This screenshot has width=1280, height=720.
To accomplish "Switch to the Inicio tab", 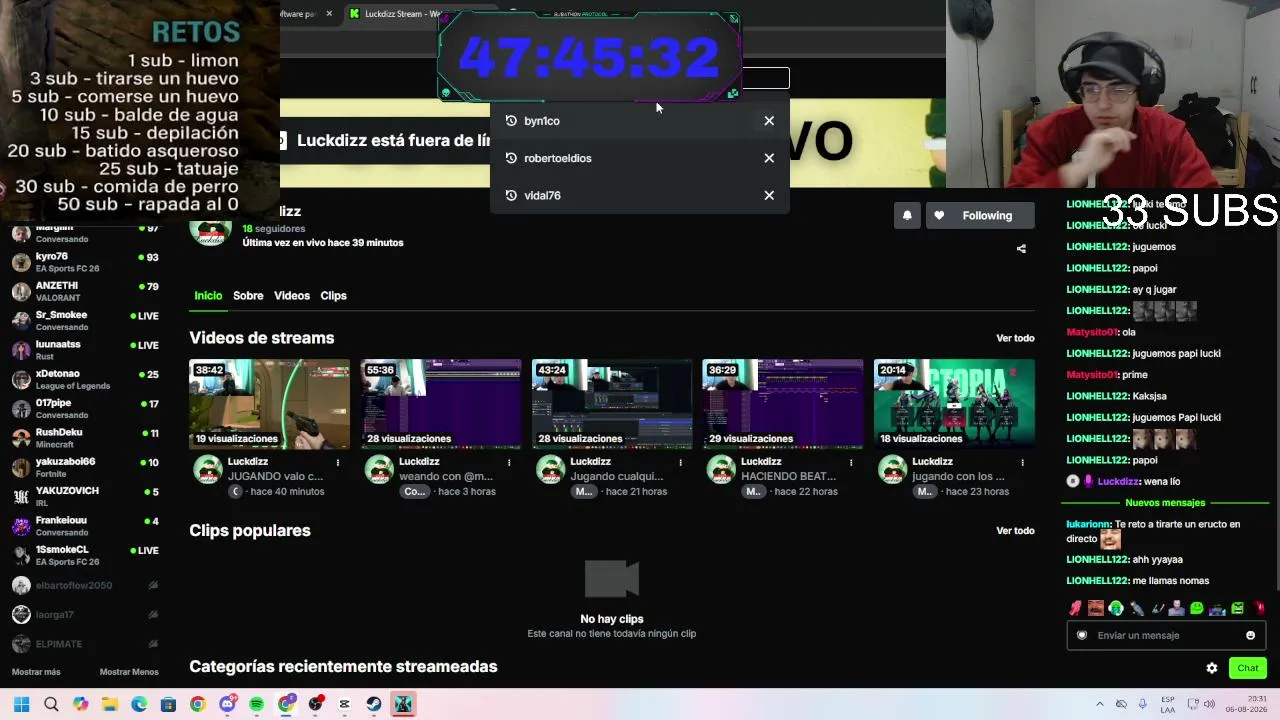I will [208, 296].
